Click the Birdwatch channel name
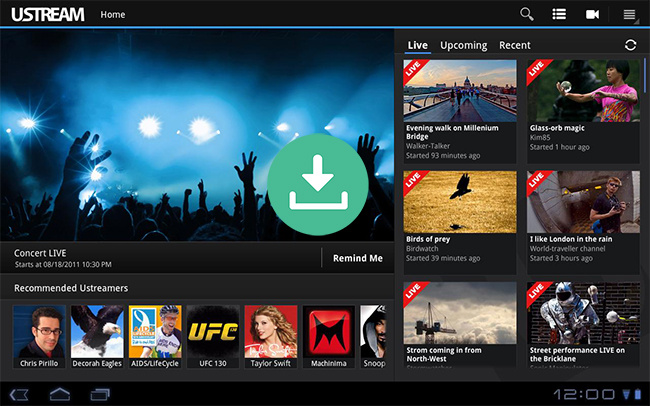The width and height of the screenshot is (650, 406). click(x=422, y=248)
